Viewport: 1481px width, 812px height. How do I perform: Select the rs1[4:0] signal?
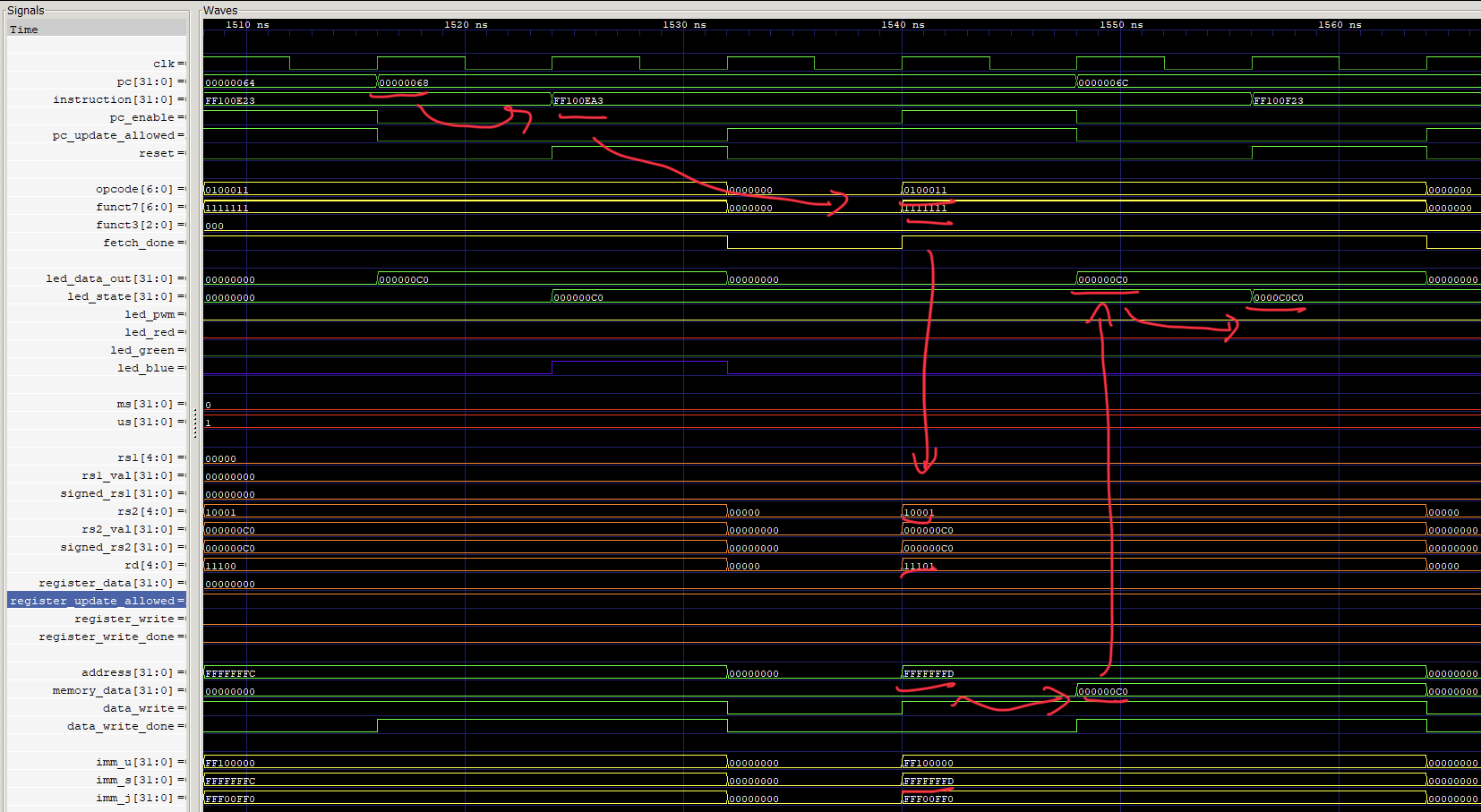(97, 457)
